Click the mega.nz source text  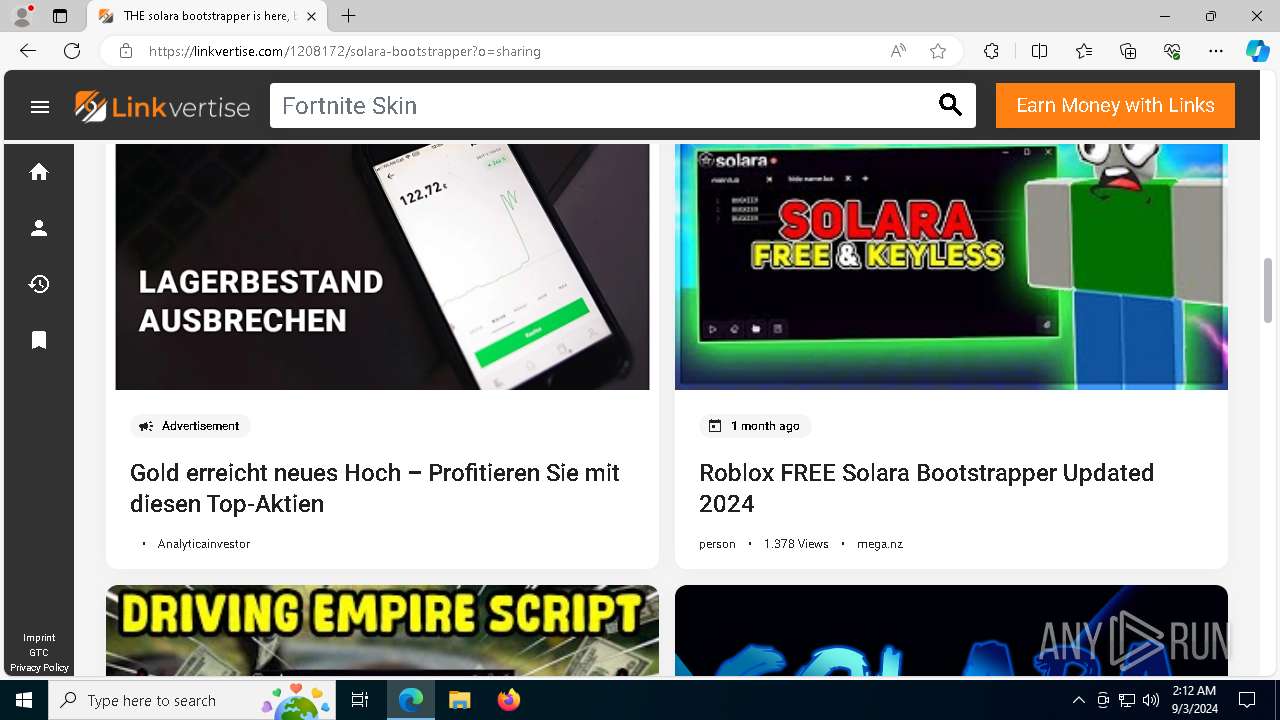pyautogui.click(x=880, y=544)
